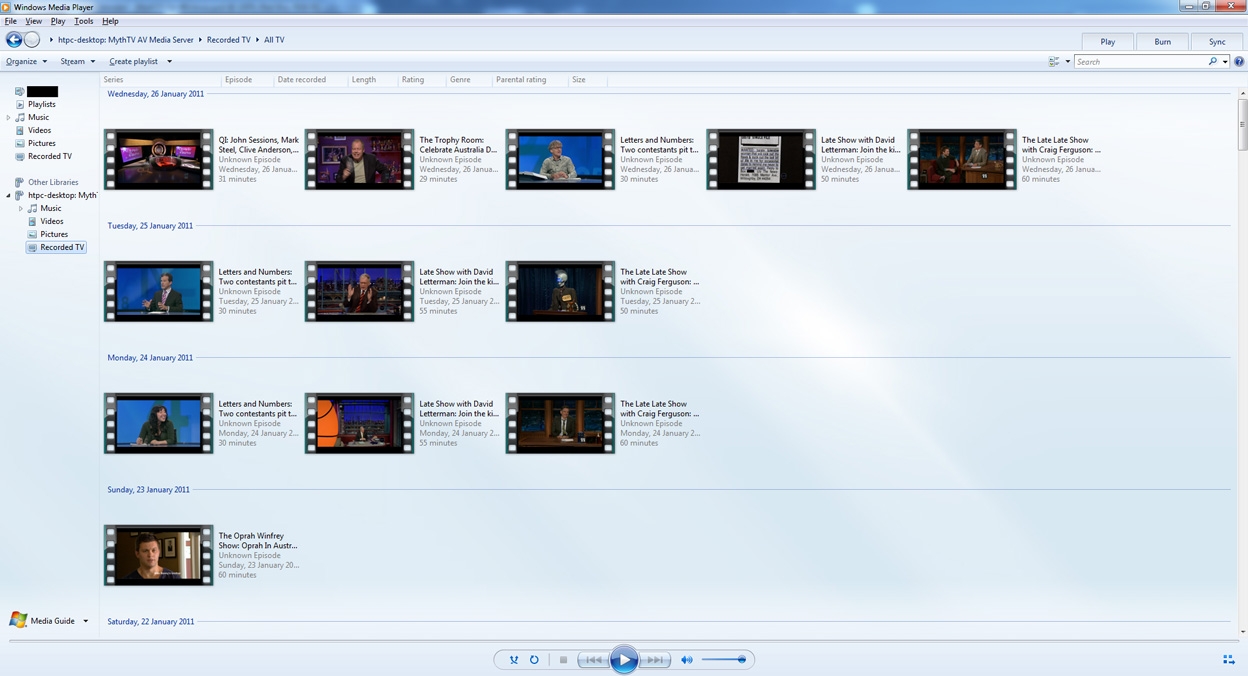Image resolution: width=1248 pixels, height=676 pixels.
Task: Click the search magnifier icon
Action: (1213, 62)
